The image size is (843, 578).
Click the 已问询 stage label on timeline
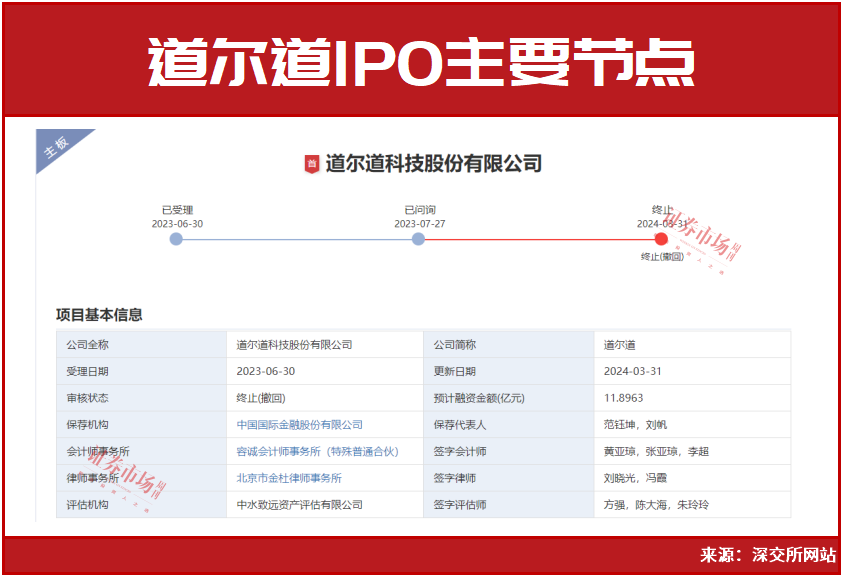point(420,210)
